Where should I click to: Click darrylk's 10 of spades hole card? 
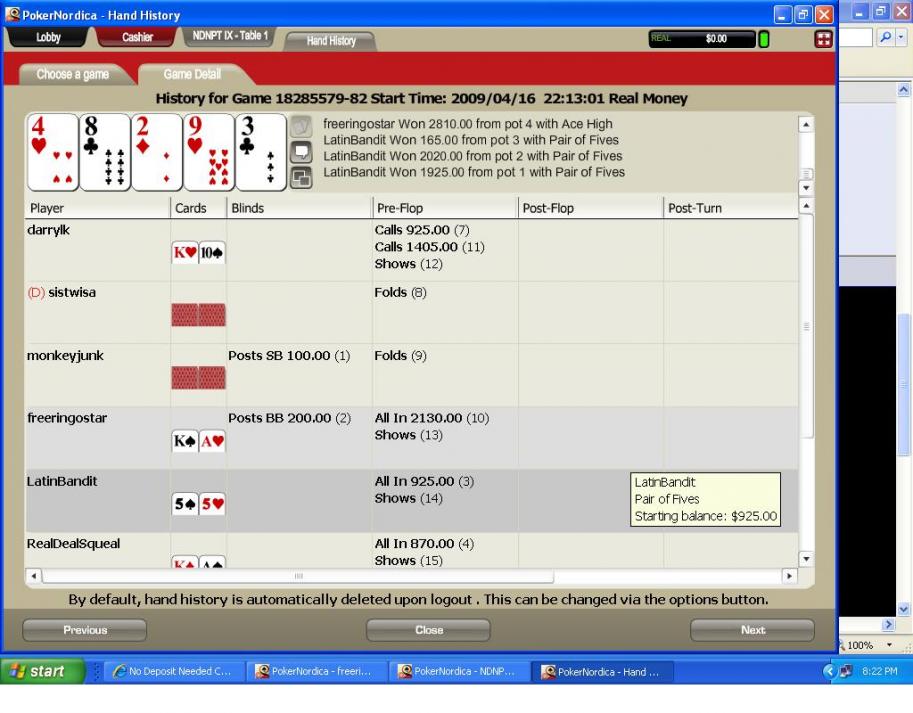click(212, 253)
